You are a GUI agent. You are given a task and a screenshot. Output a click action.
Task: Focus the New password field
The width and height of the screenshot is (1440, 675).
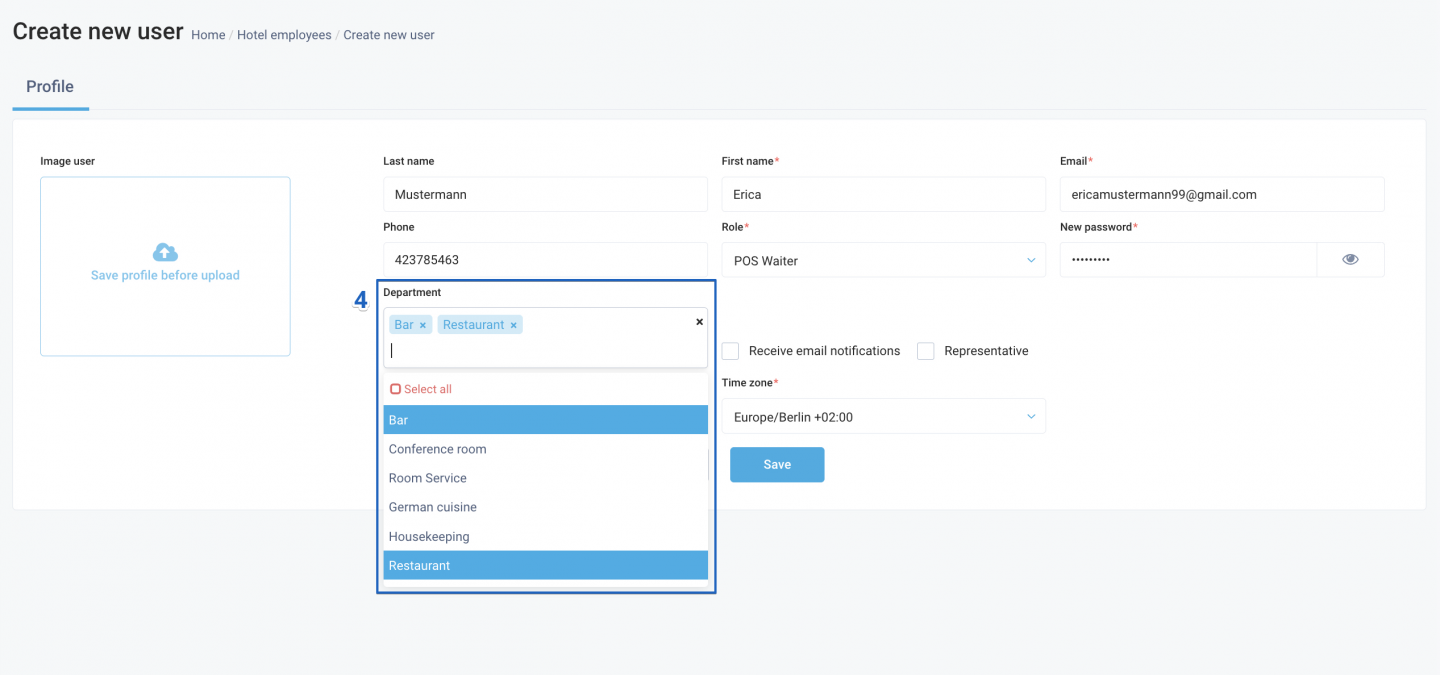(1188, 260)
